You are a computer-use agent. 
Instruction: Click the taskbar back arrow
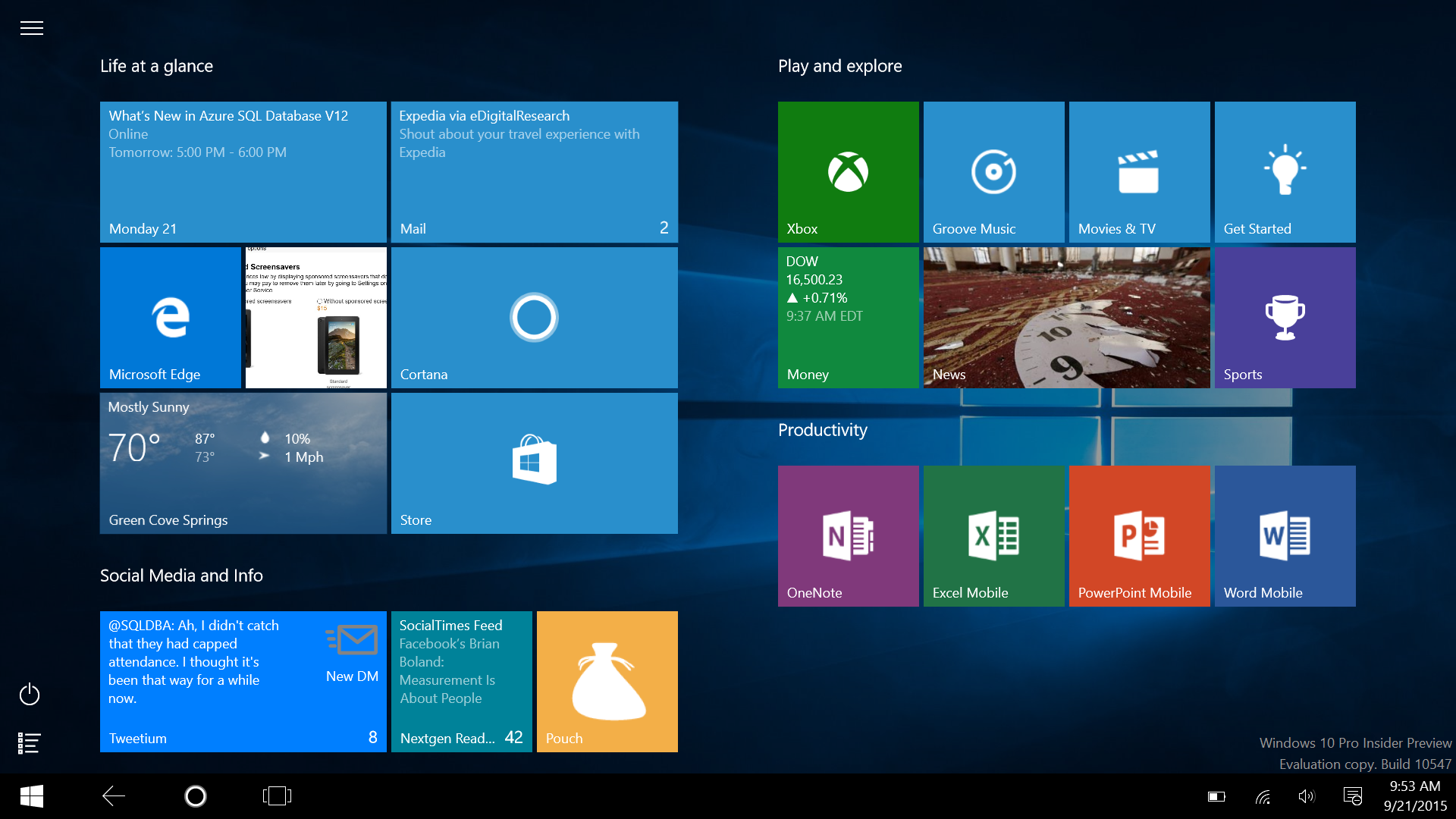tap(114, 795)
